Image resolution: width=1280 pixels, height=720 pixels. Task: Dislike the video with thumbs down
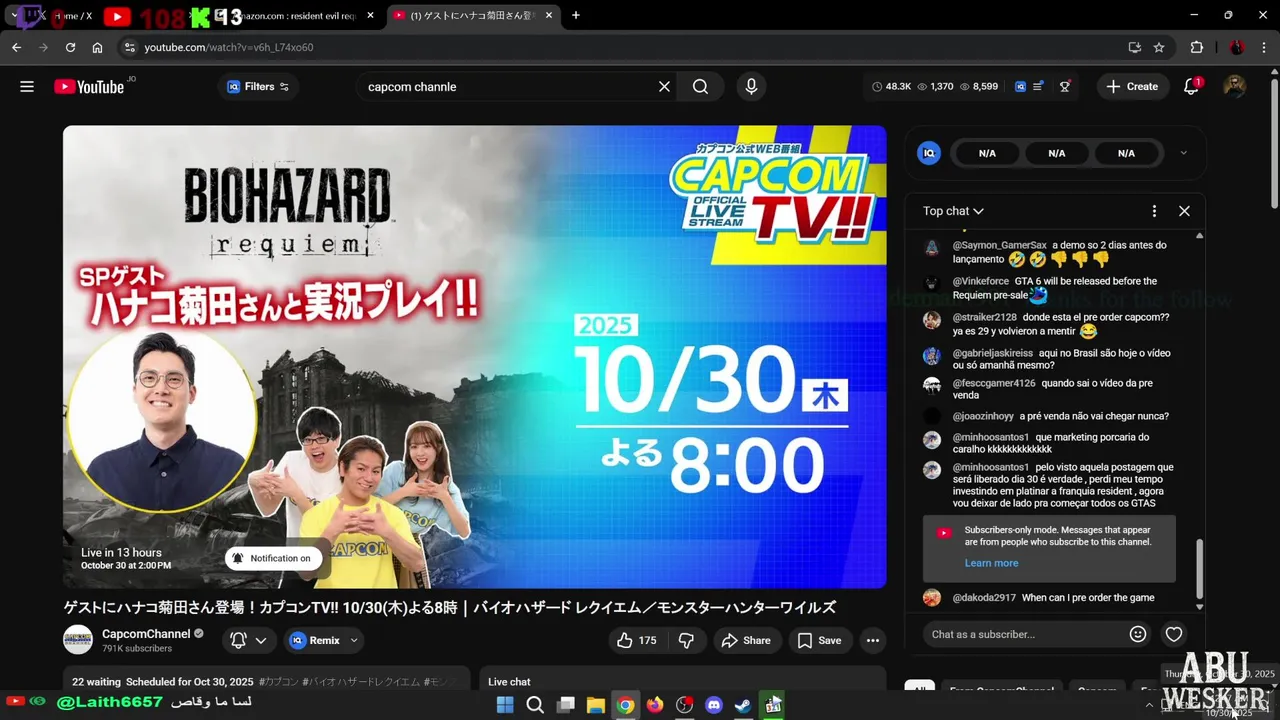tap(686, 640)
